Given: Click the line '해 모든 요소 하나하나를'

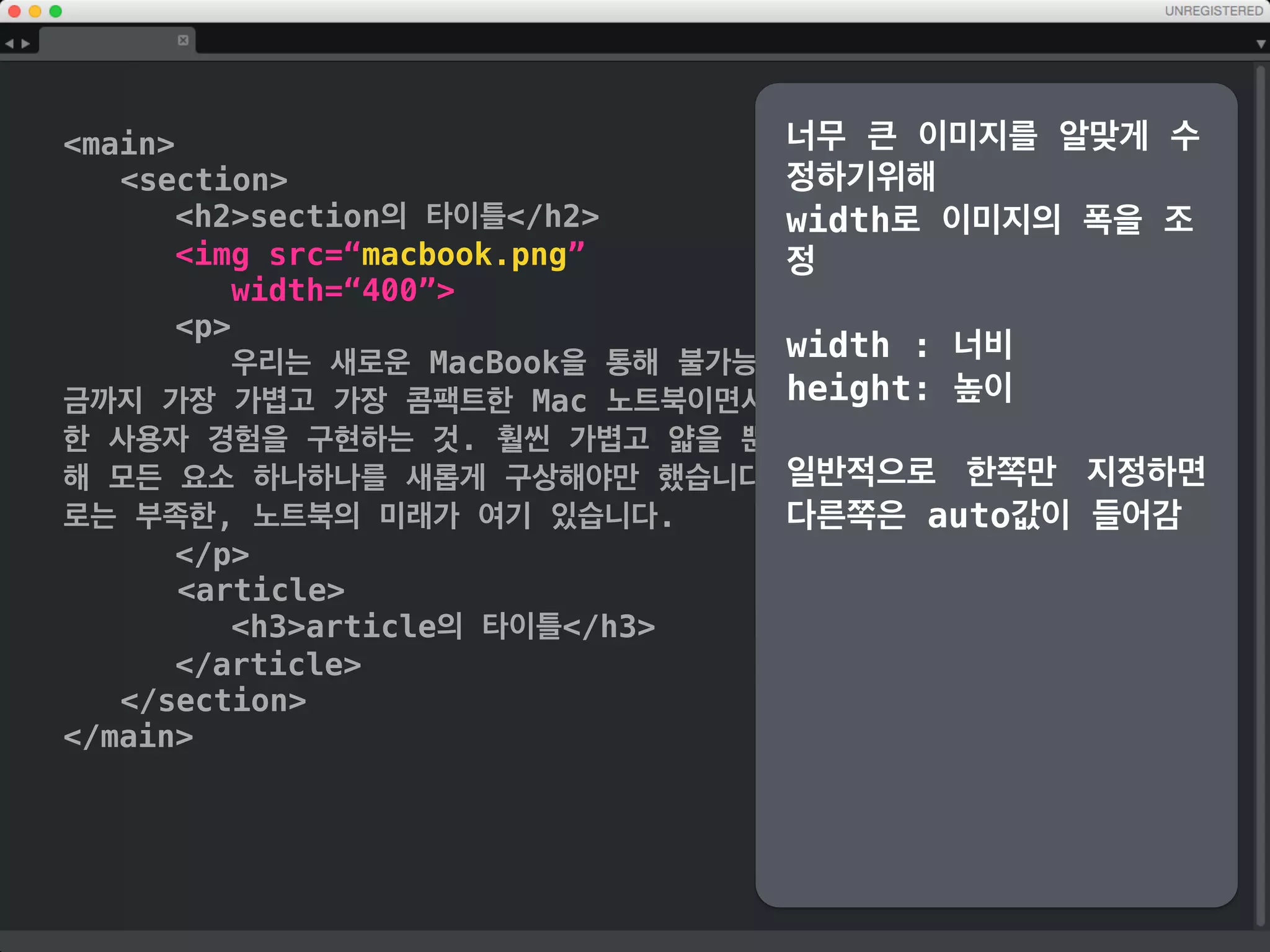Looking at the screenshot, I should (x=409, y=477).
